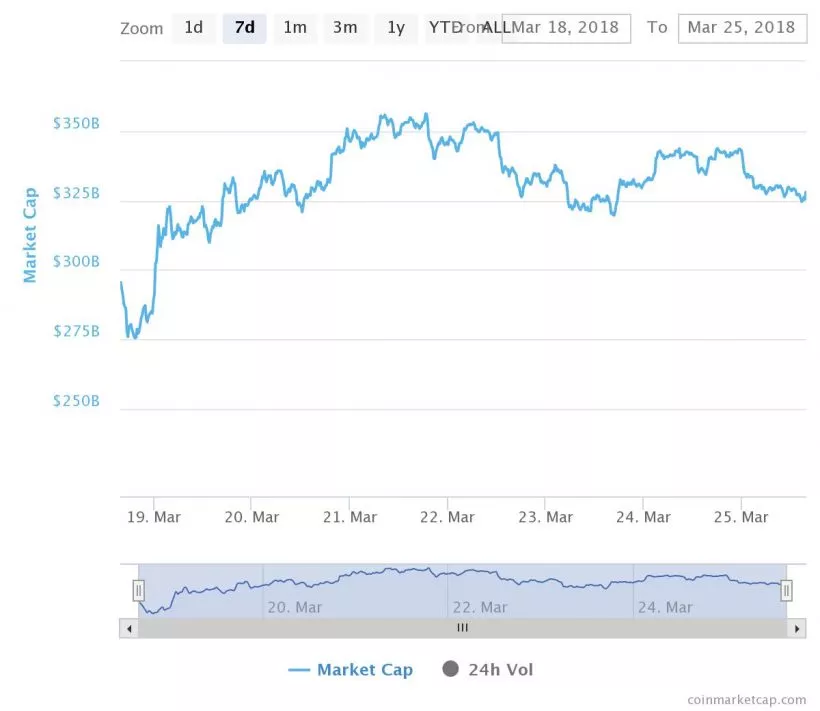This screenshot has width=820, height=711.
Task: Toggle the Market Cap legend series
Action: 351,670
